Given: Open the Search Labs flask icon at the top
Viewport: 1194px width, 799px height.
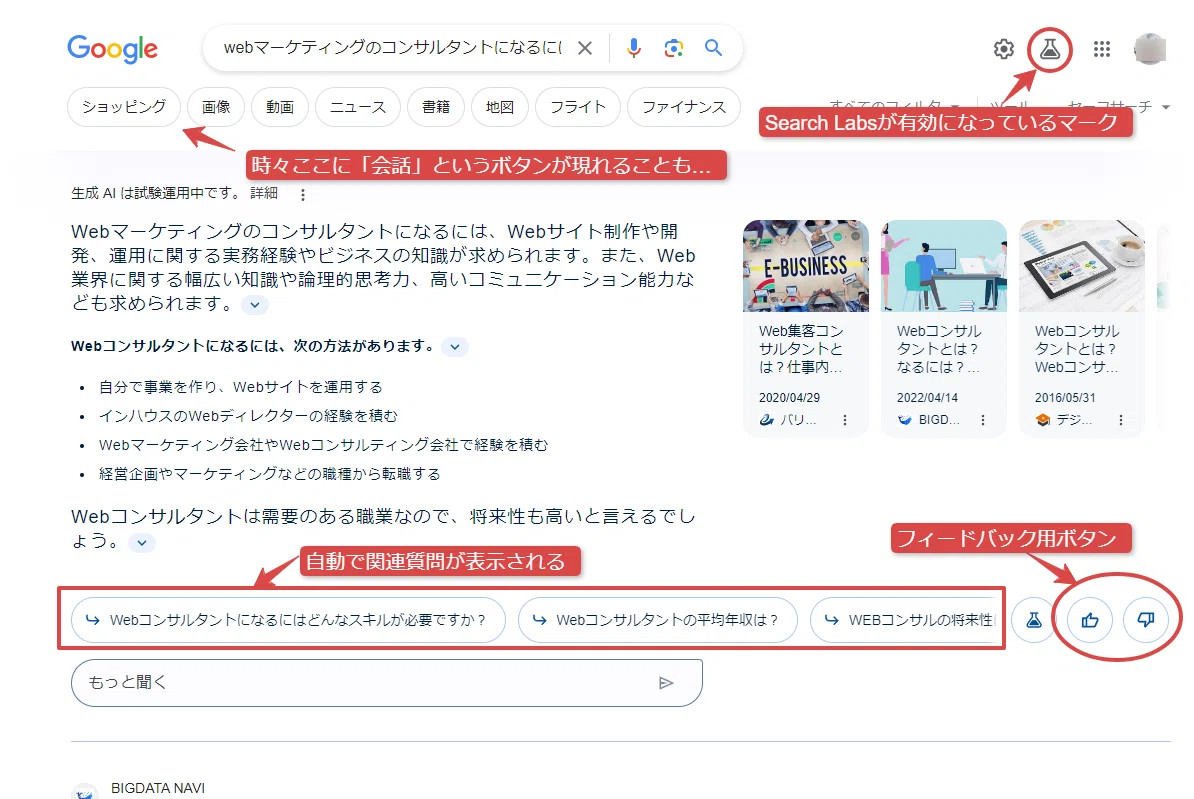Looking at the screenshot, I should 1050,50.
